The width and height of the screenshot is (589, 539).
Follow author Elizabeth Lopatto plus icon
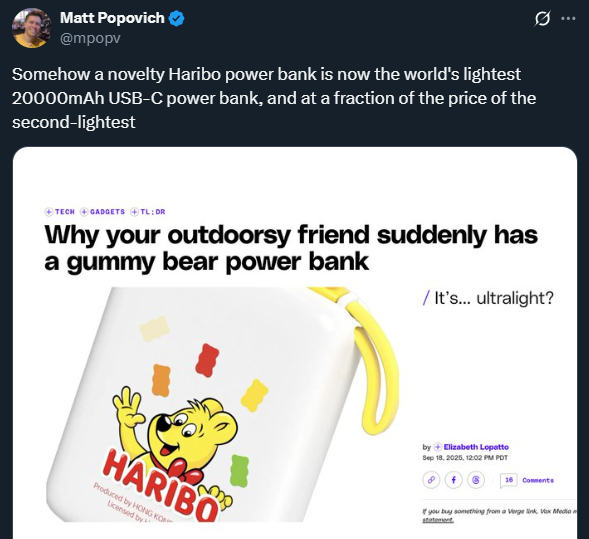click(438, 447)
